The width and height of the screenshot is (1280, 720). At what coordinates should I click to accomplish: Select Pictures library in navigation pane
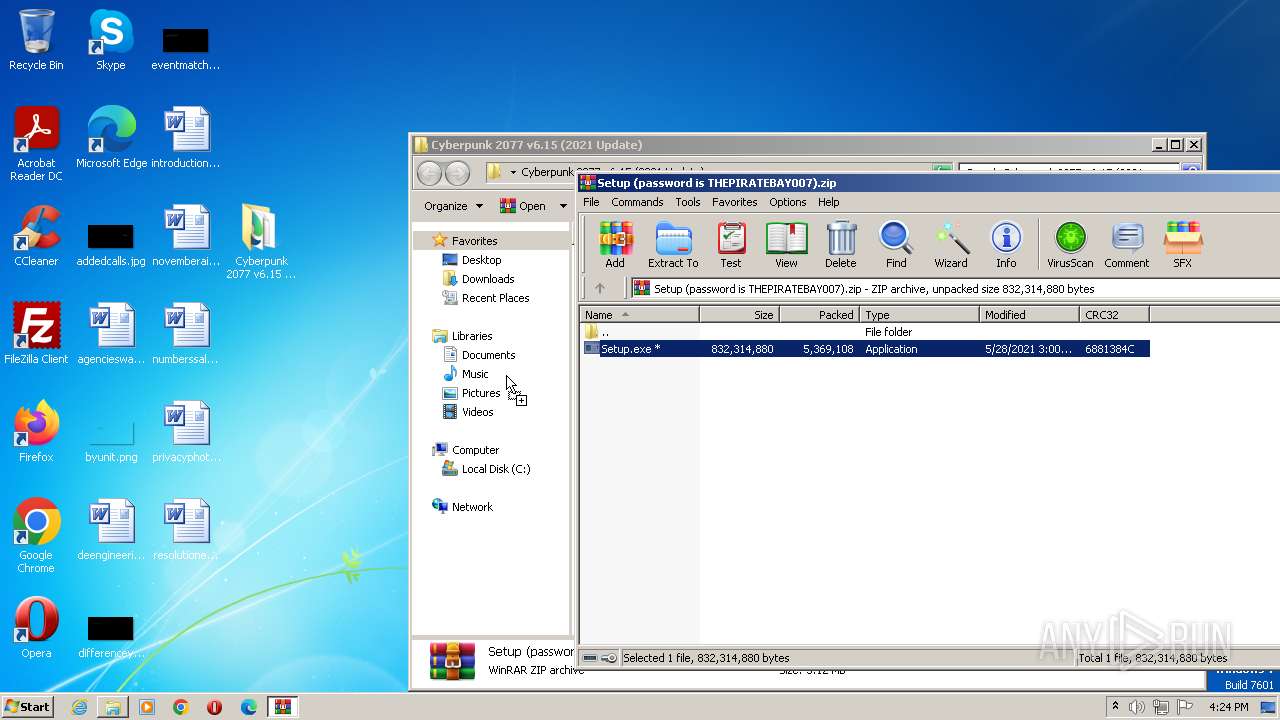point(480,393)
